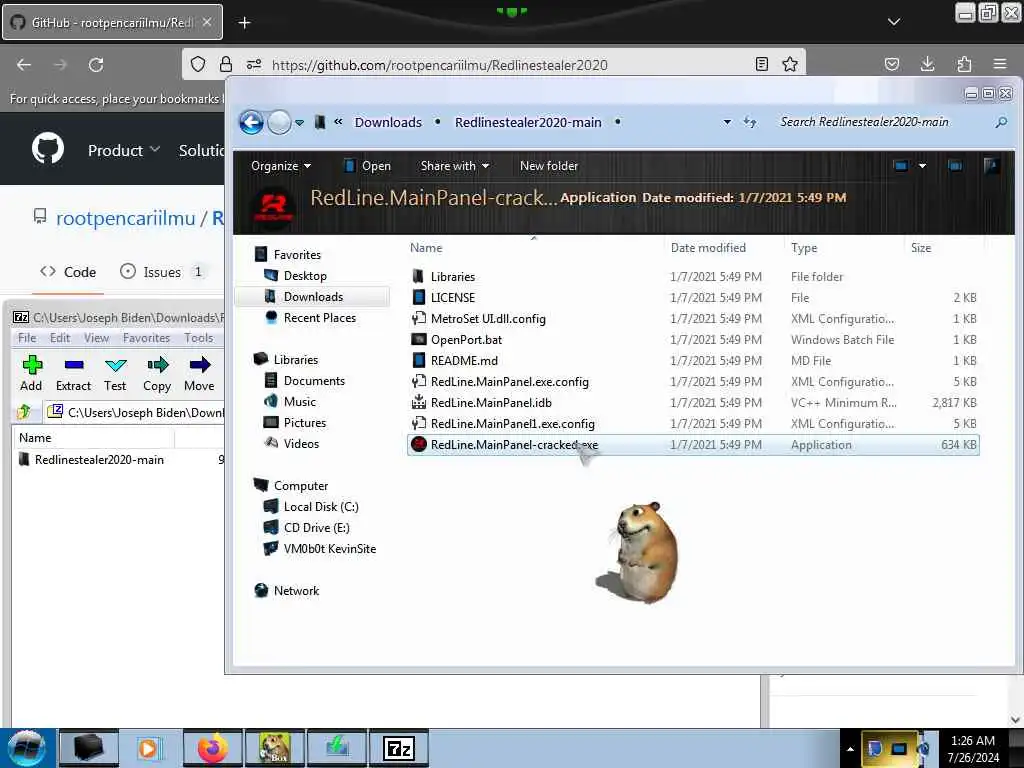The height and width of the screenshot is (768, 1024).
Task: Sort by the Size column header
Action: (921, 248)
